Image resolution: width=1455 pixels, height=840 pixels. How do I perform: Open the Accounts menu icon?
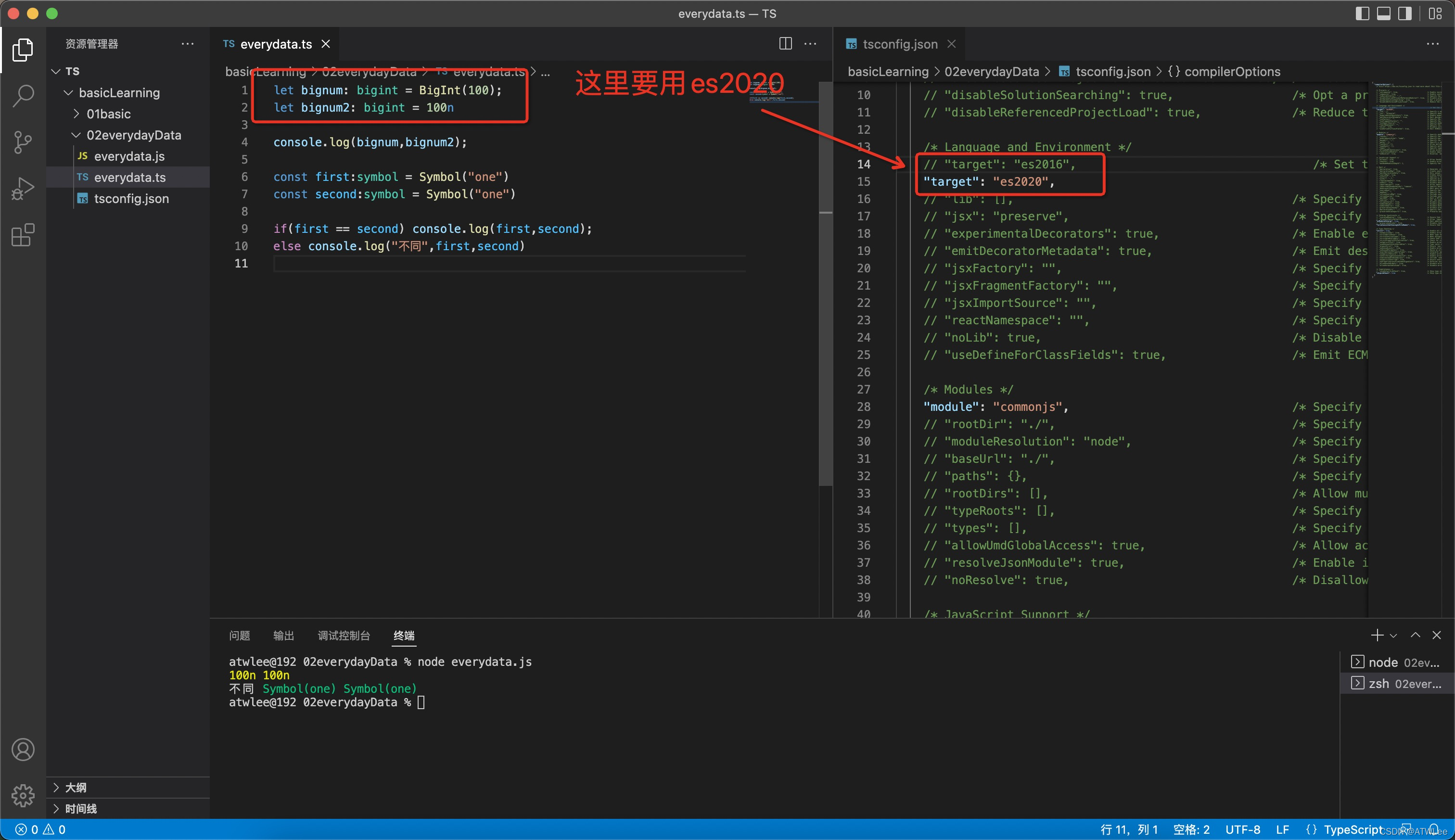[23, 750]
